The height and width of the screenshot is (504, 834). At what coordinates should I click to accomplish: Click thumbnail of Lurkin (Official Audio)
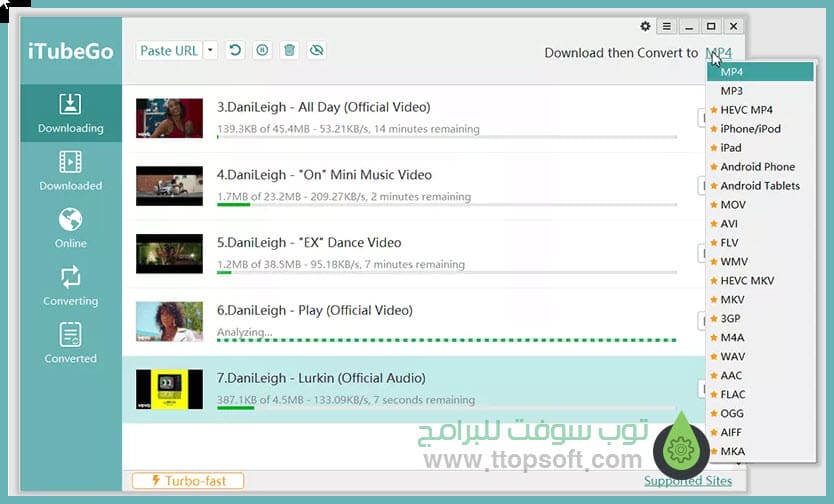coord(169,389)
